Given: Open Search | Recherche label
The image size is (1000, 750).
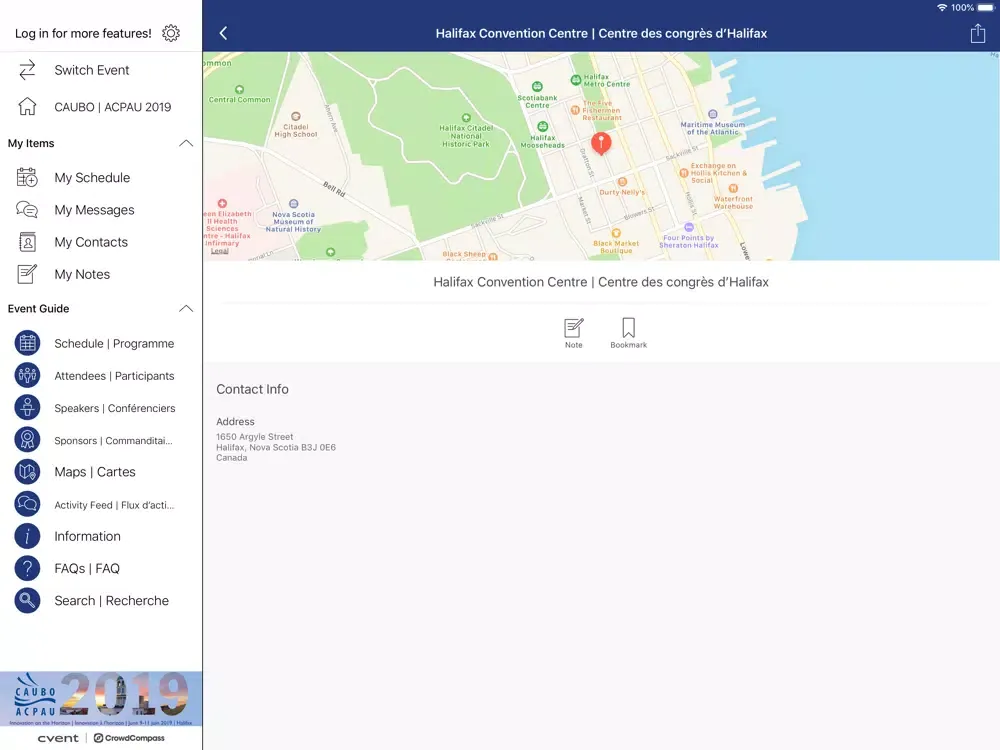Looking at the screenshot, I should [x=112, y=601].
